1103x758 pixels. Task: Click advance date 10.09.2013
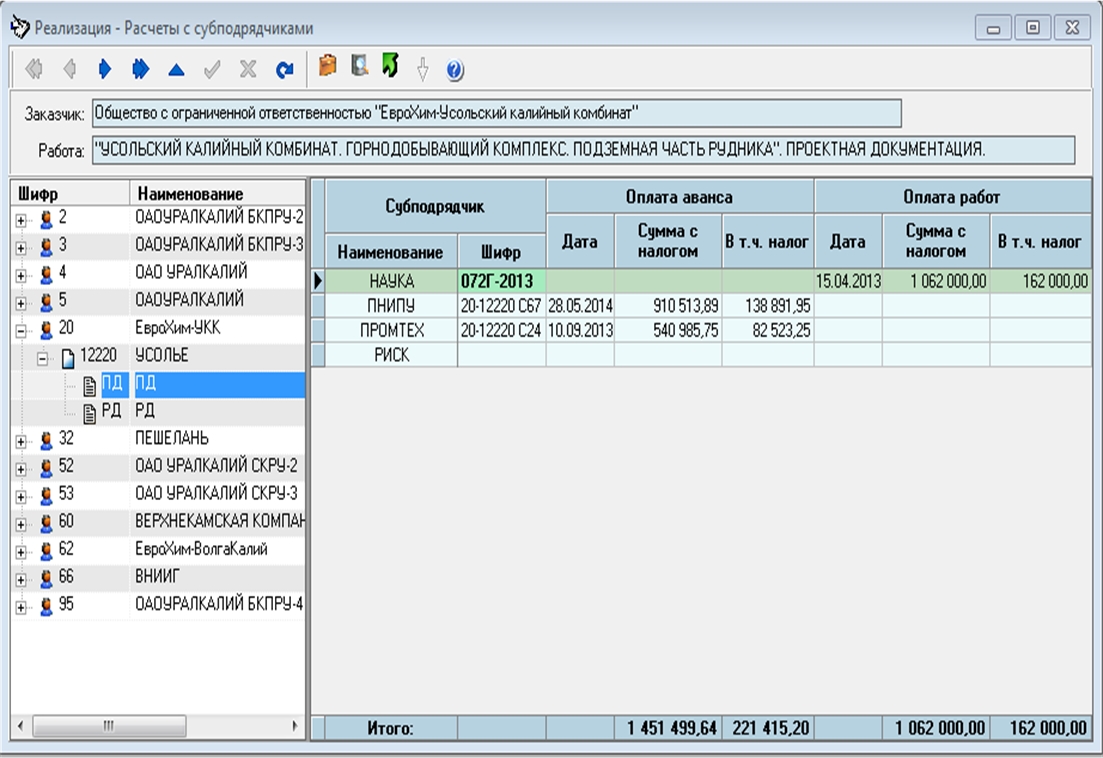[580, 330]
